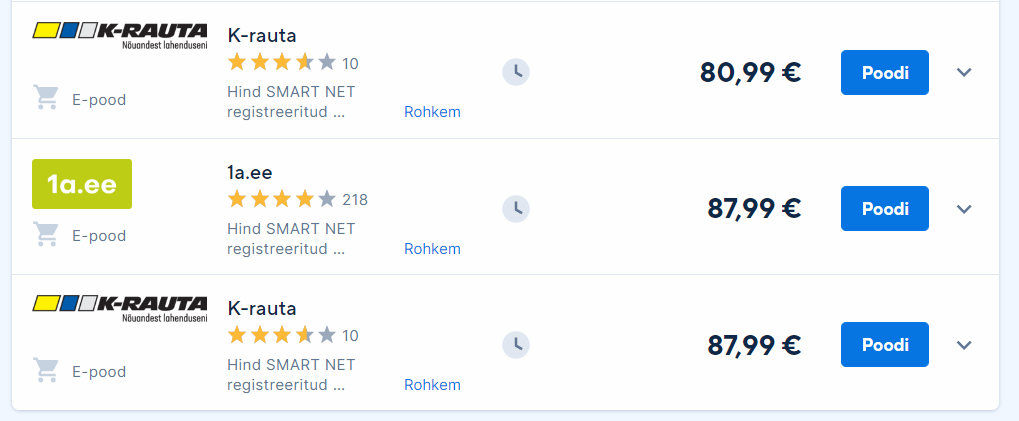
Task: Click Poodi in the last K-rauta row
Action: (x=884, y=344)
